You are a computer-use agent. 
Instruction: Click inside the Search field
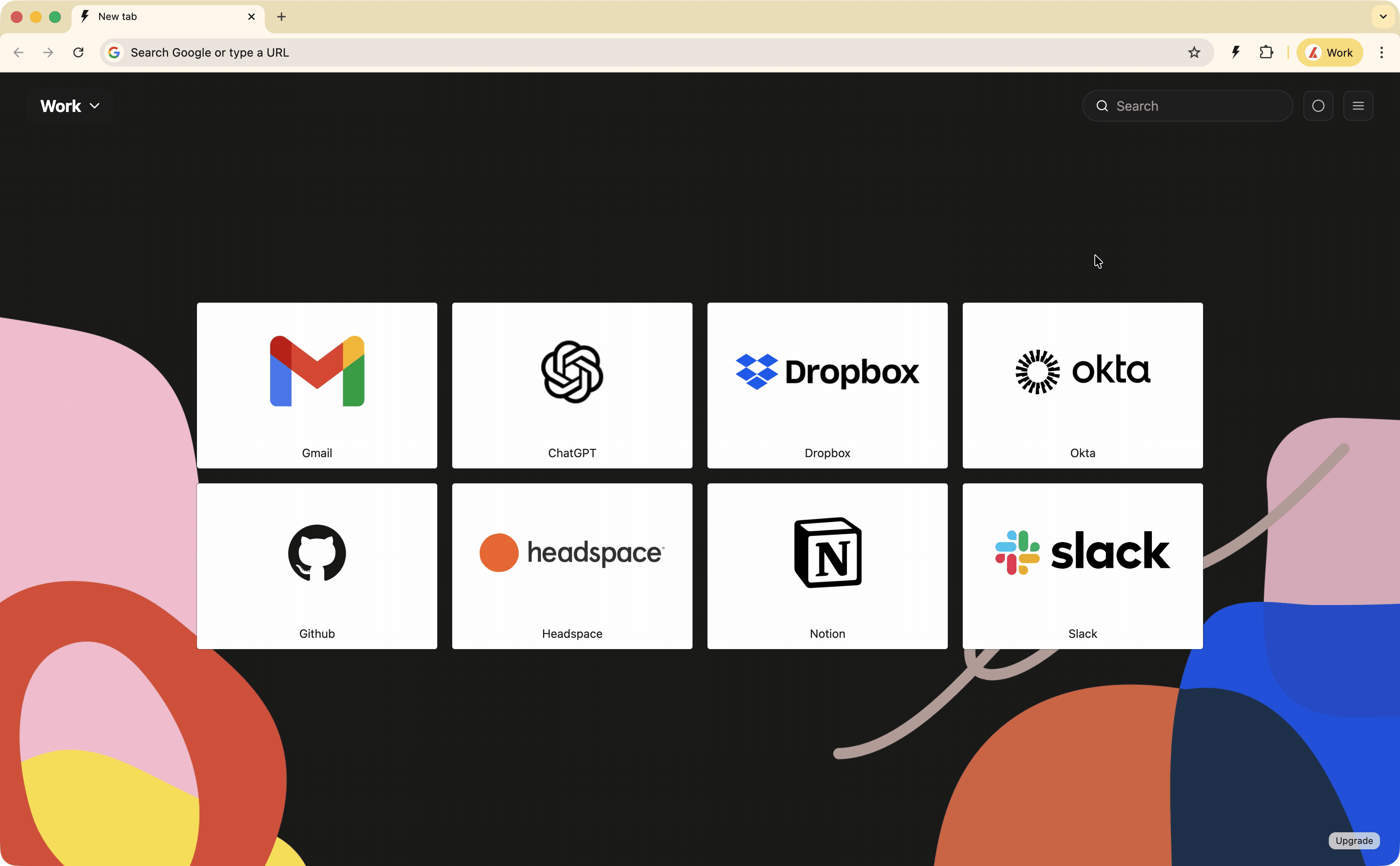coord(1187,105)
